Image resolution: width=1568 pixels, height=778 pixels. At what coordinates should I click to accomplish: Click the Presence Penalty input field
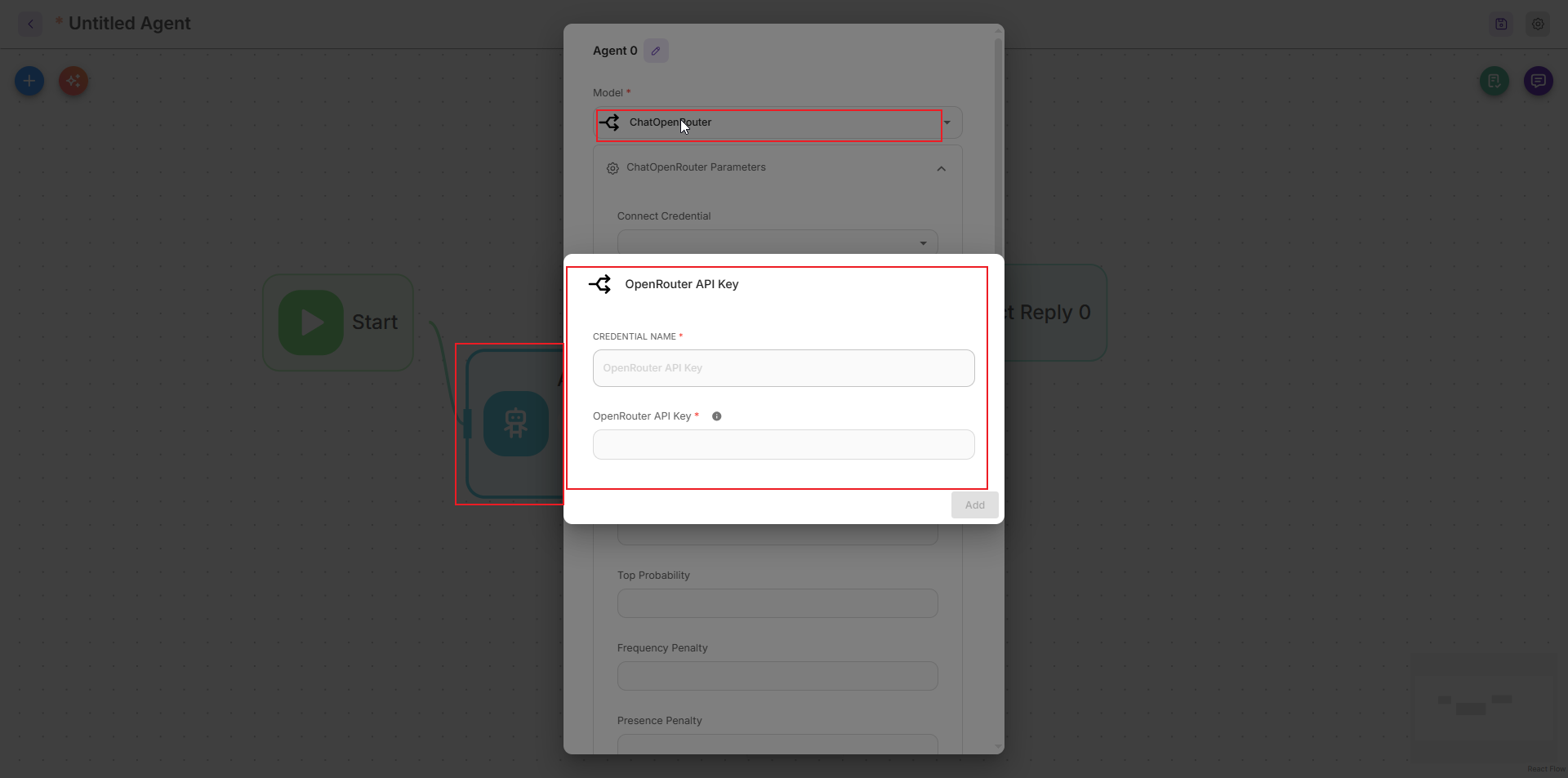click(x=777, y=744)
